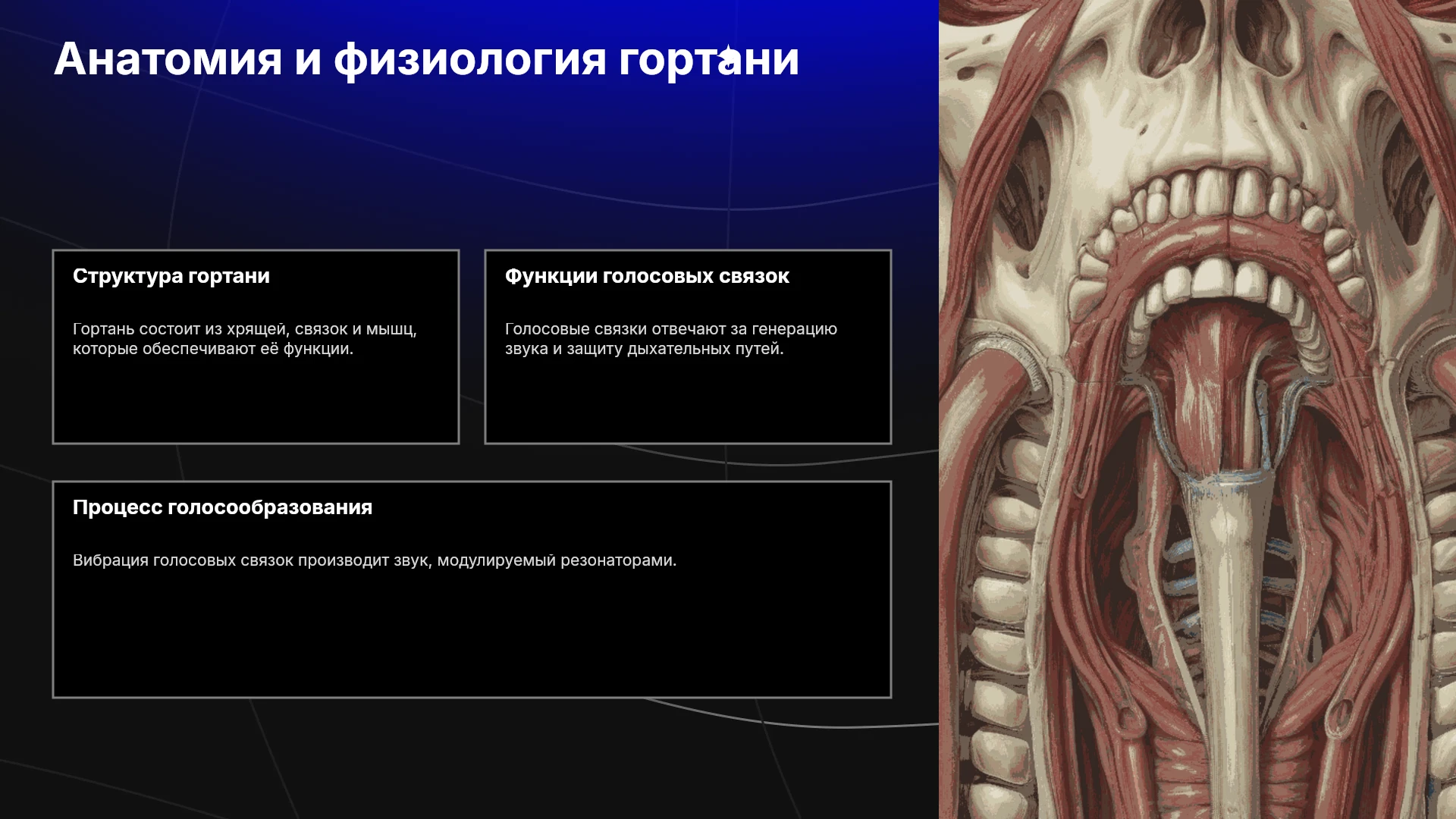The height and width of the screenshot is (819, 1456).
Task: Click the text 'которые обеспечивают её функции'
Action: coord(213,349)
